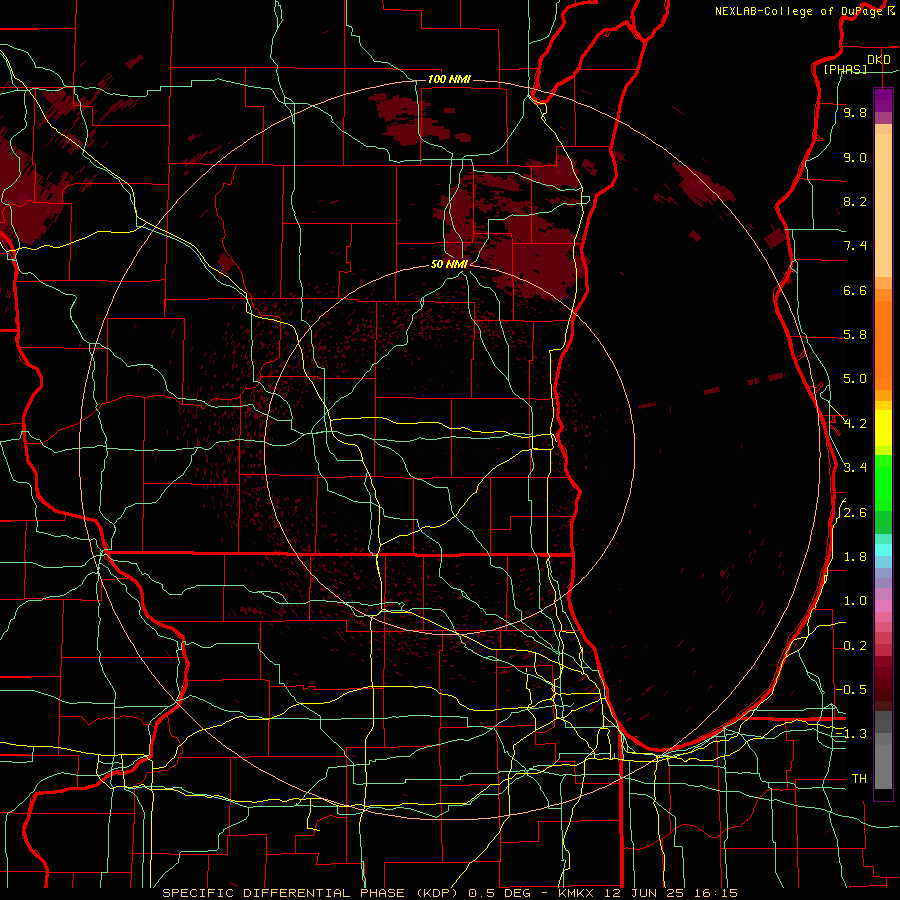This screenshot has width=900, height=900.
Task: Click the KMKX station identifier
Action: pyautogui.click(x=577, y=893)
